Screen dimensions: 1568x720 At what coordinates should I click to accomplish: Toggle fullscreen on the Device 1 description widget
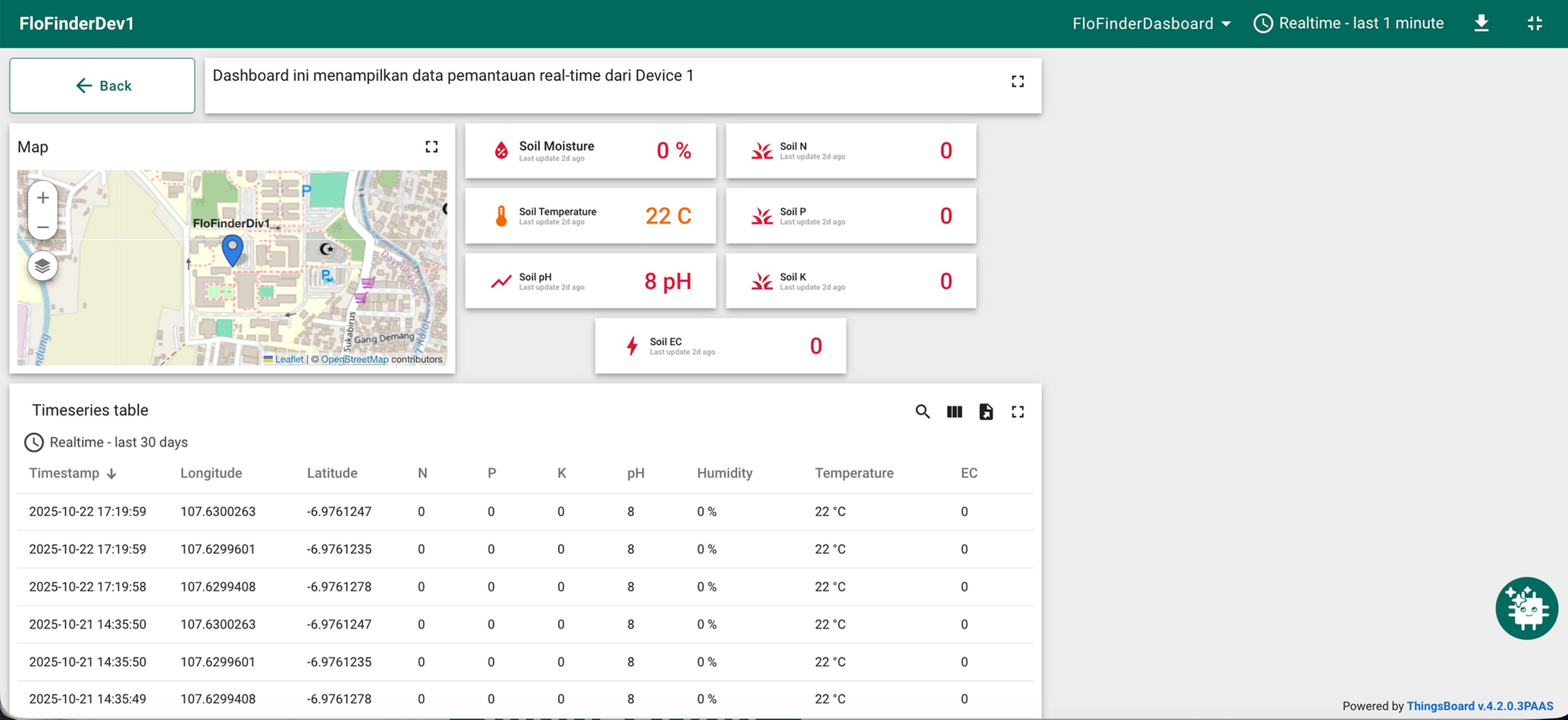[x=1018, y=81]
